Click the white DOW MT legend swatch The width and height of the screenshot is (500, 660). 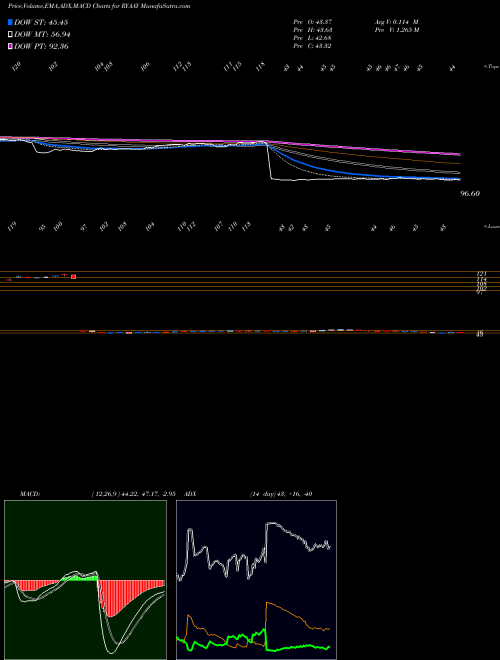11,35
